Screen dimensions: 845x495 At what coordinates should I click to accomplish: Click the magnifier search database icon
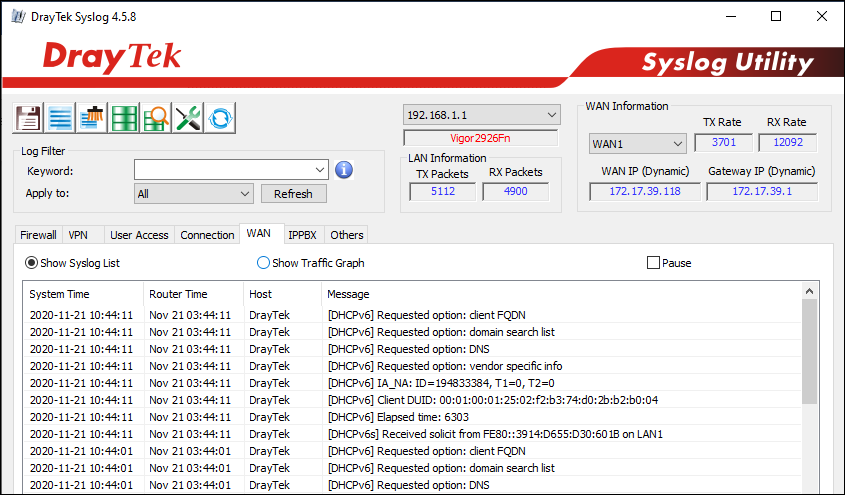pyautogui.click(x=156, y=117)
